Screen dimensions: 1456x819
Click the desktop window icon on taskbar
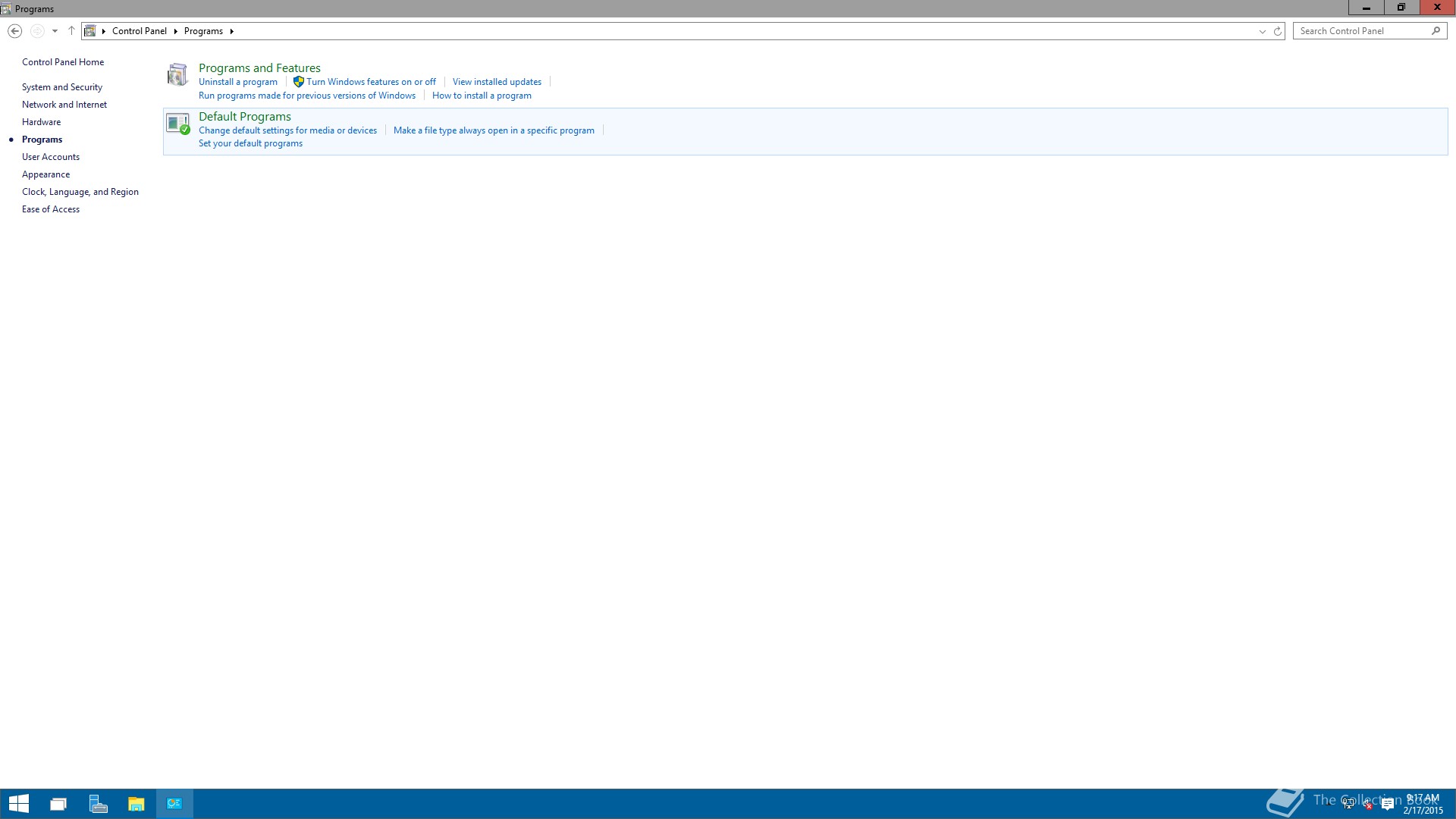58,804
